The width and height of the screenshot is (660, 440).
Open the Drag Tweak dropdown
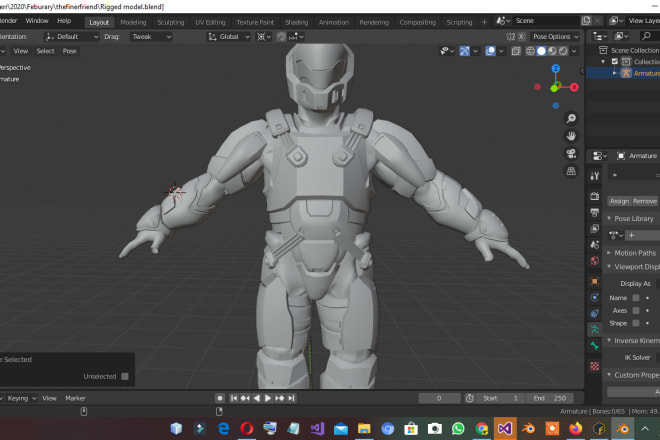tap(151, 37)
